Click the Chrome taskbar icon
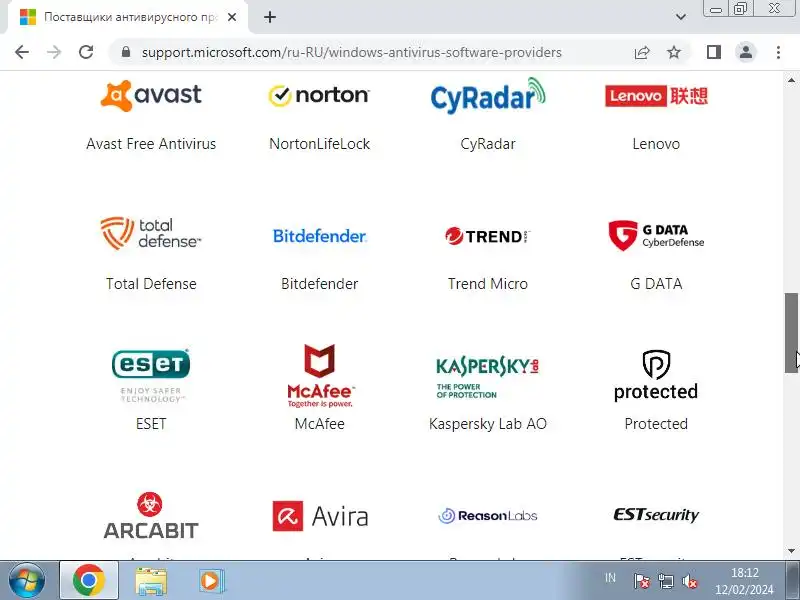The image size is (800, 600). [x=89, y=580]
